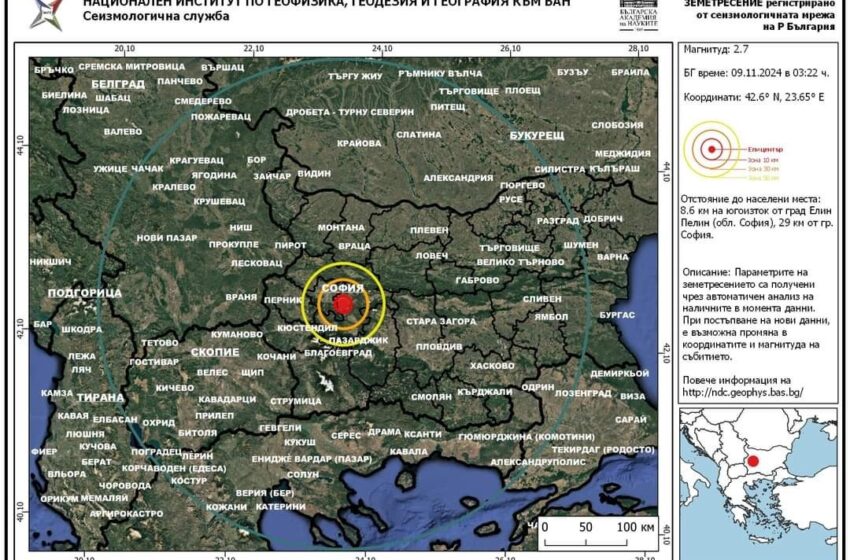Click the СКОПИЕ city label on the map

(x=214, y=352)
